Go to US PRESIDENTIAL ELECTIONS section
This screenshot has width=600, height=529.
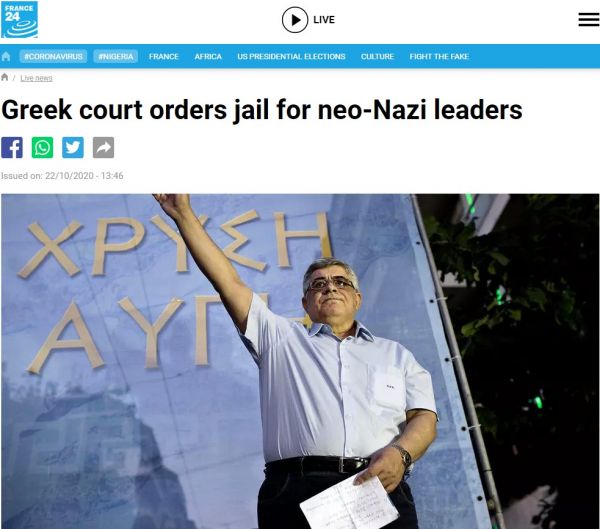point(291,56)
